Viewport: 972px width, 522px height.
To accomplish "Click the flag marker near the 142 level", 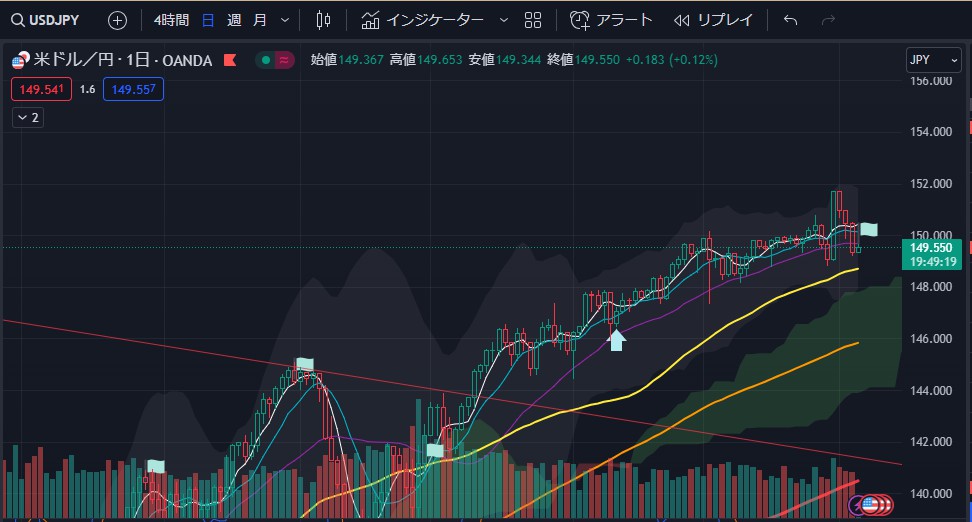I will click(435, 451).
